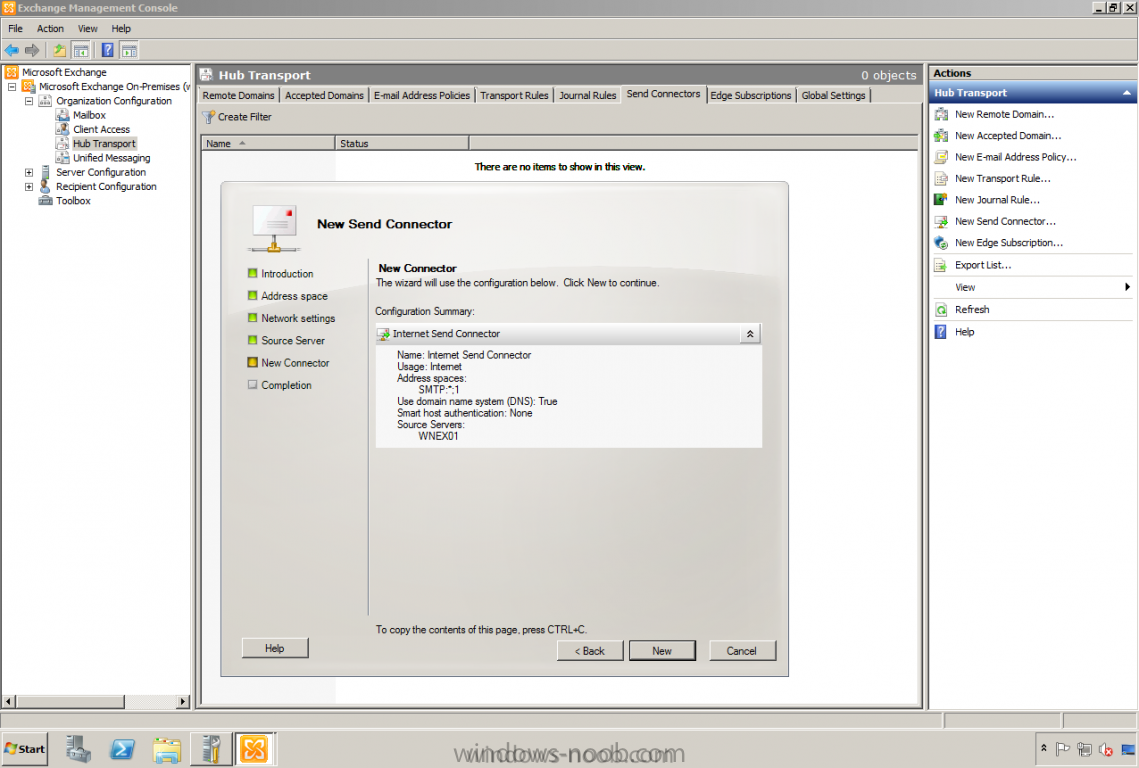Show hidden system tray icons
The height and width of the screenshot is (768, 1139).
(x=1044, y=748)
